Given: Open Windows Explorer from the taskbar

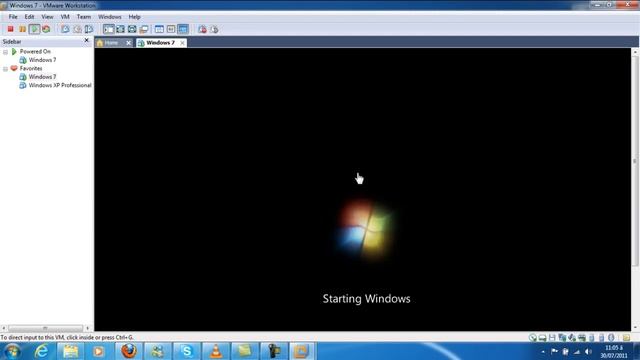Looking at the screenshot, I should [70, 351].
